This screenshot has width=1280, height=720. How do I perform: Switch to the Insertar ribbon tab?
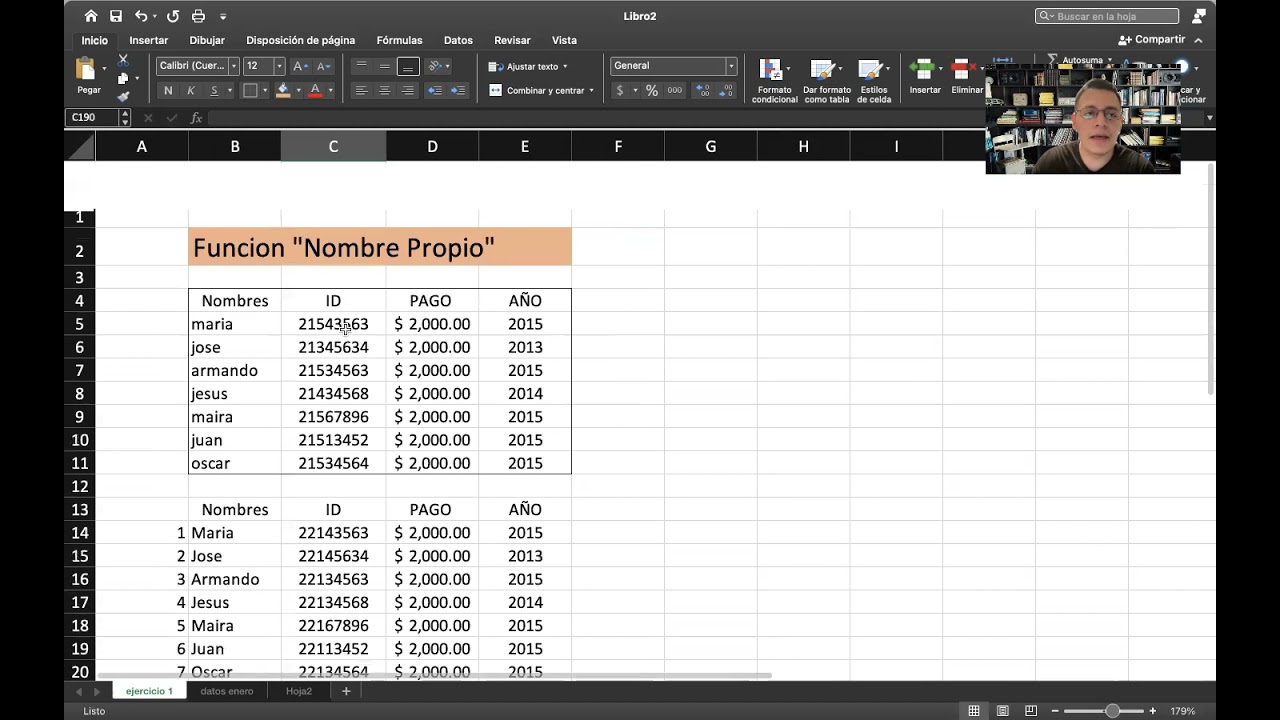pyautogui.click(x=148, y=40)
